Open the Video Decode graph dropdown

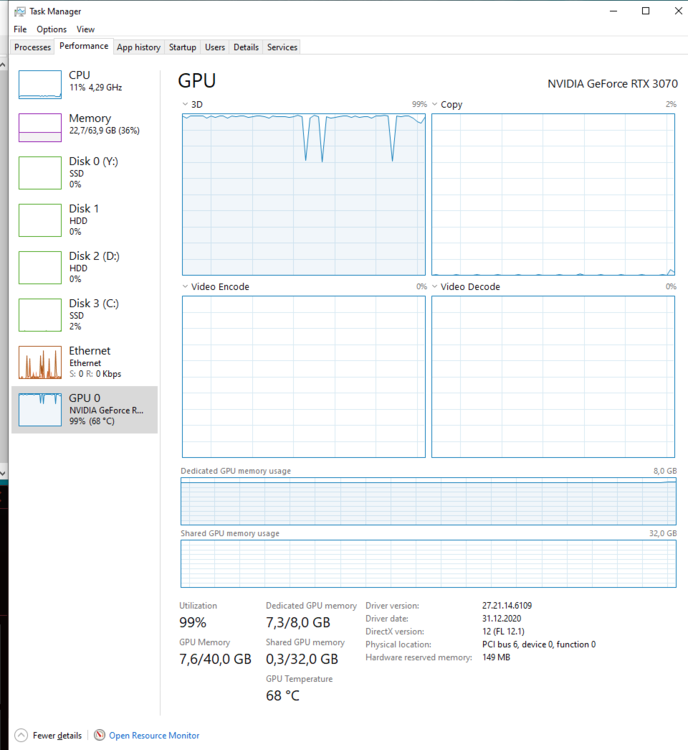coord(434,287)
